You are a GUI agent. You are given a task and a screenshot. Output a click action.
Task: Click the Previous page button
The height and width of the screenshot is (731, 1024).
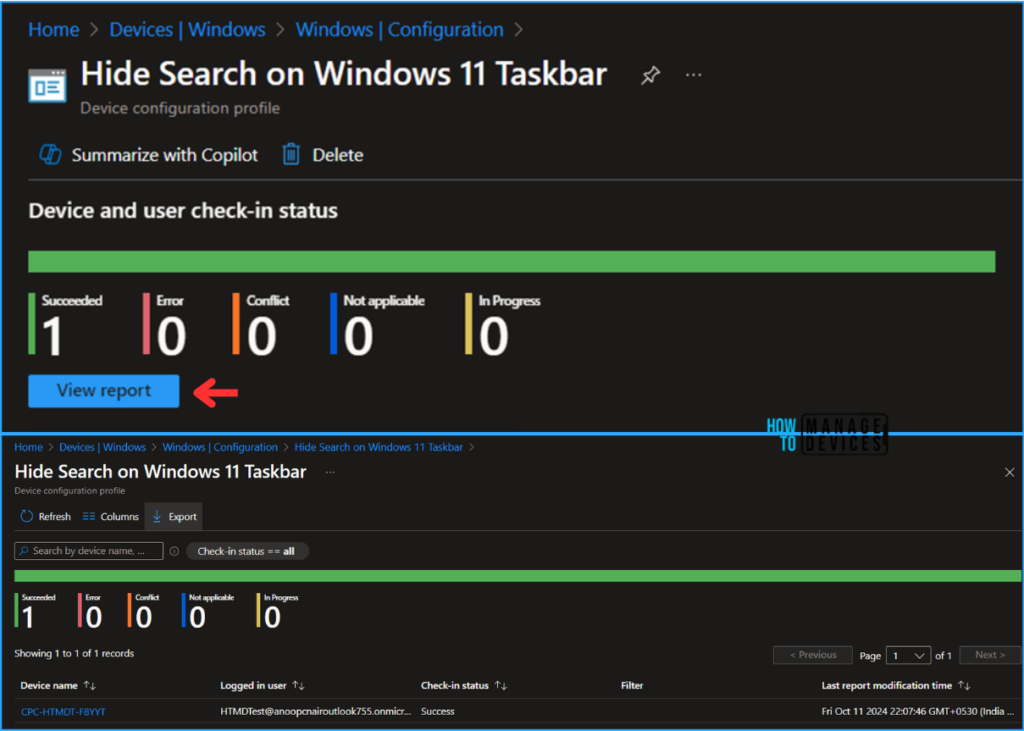click(x=813, y=655)
